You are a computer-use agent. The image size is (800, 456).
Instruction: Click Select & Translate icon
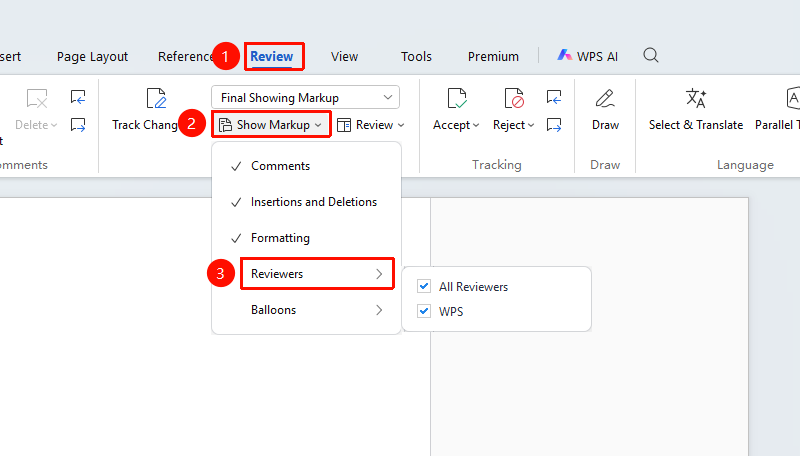click(x=696, y=98)
